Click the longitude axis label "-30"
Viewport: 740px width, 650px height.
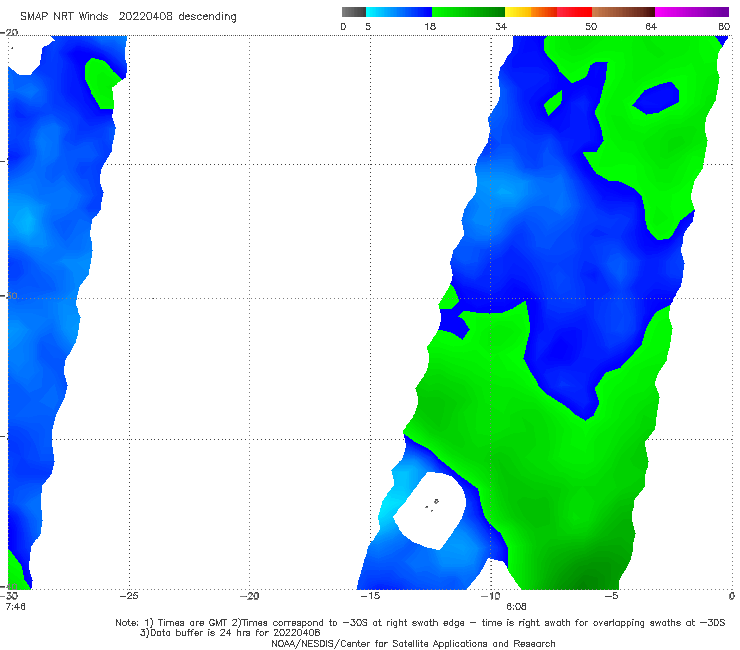click(x=10, y=596)
